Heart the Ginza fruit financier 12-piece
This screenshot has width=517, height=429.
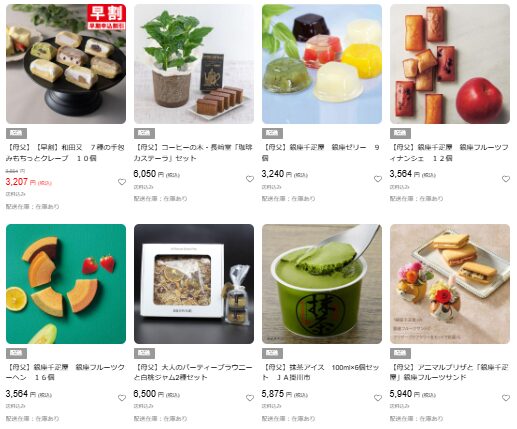click(506, 179)
